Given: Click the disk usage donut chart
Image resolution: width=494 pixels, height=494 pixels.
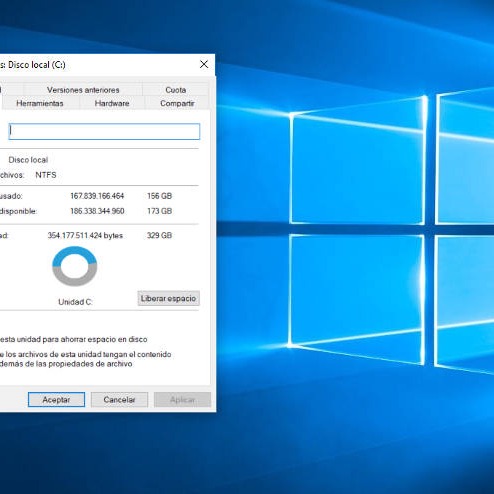Looking at the screenshot, I should tap(75, 266).
